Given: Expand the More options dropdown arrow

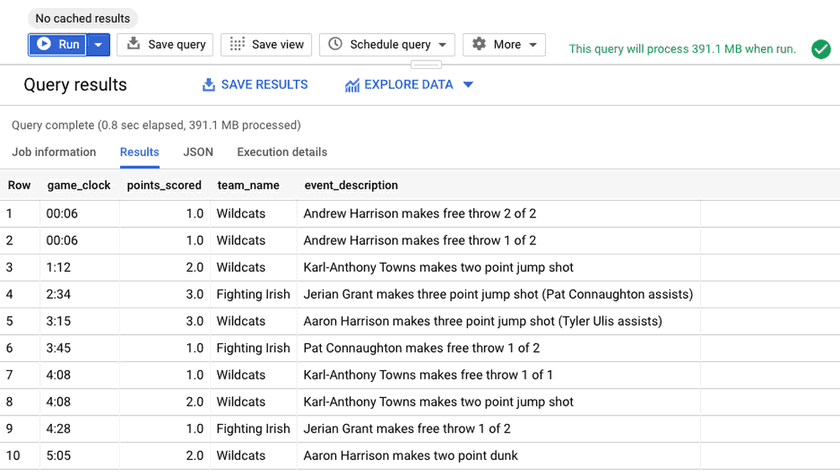Looking at the screenshot, I should click(533, 45).
